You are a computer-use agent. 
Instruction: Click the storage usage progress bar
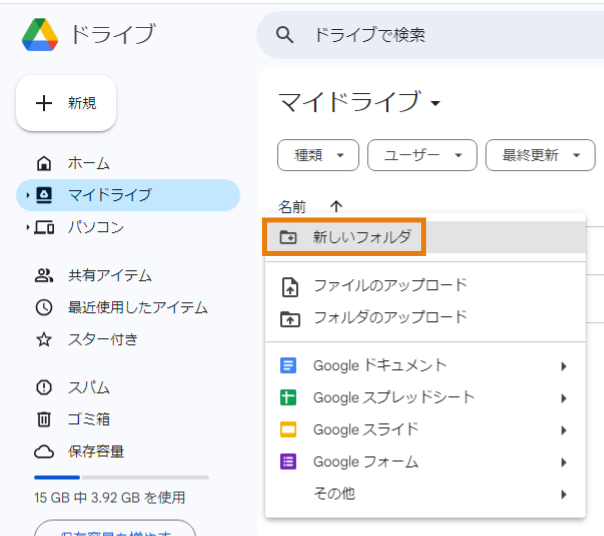pyautogui.click(x=121, y=477)
